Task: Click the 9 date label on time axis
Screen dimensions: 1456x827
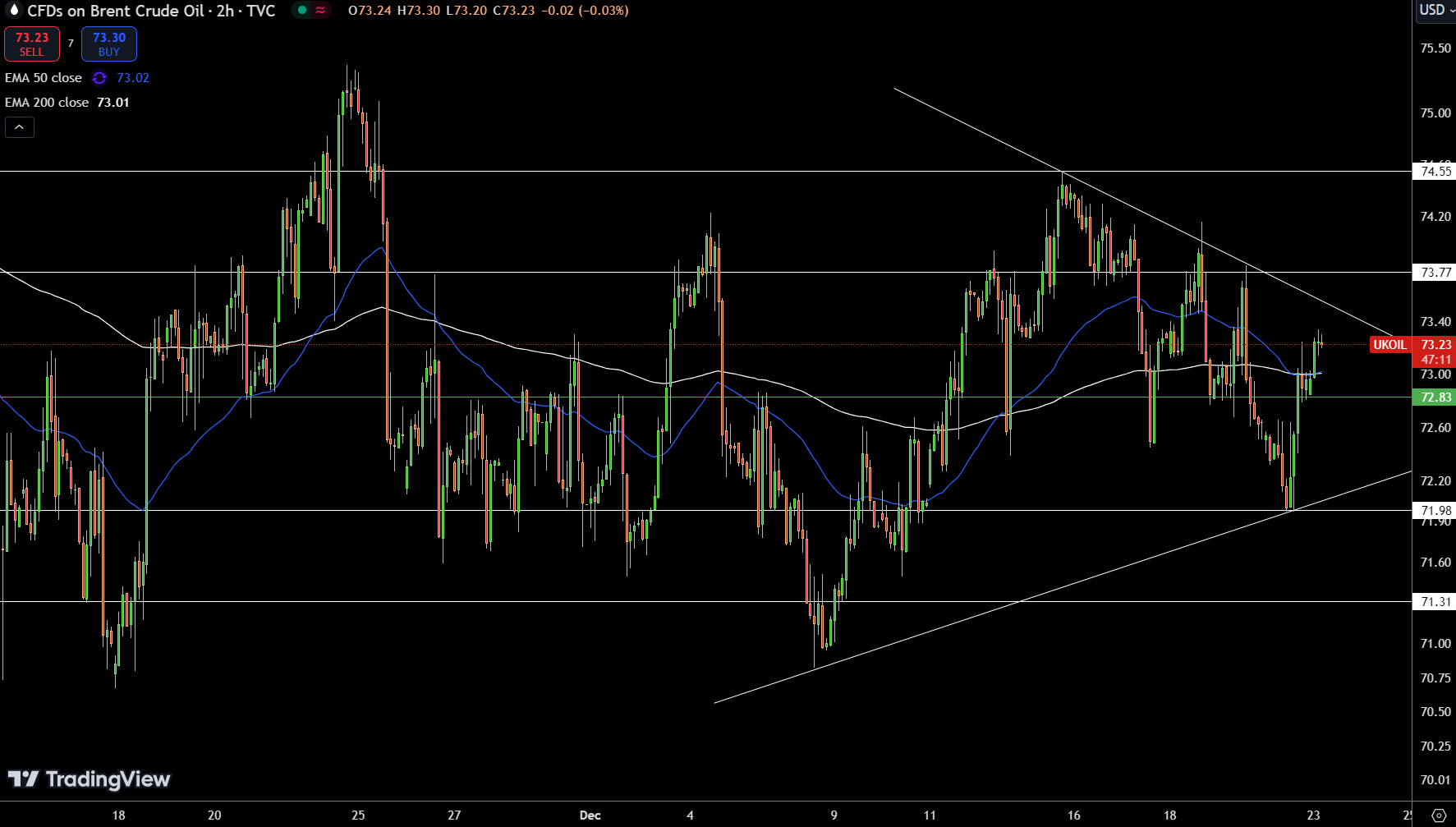Action: [834, 816]
